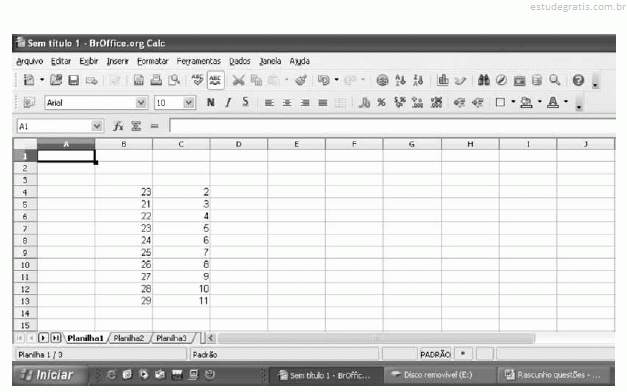Click the Cut scissors icon

(239, 80)
